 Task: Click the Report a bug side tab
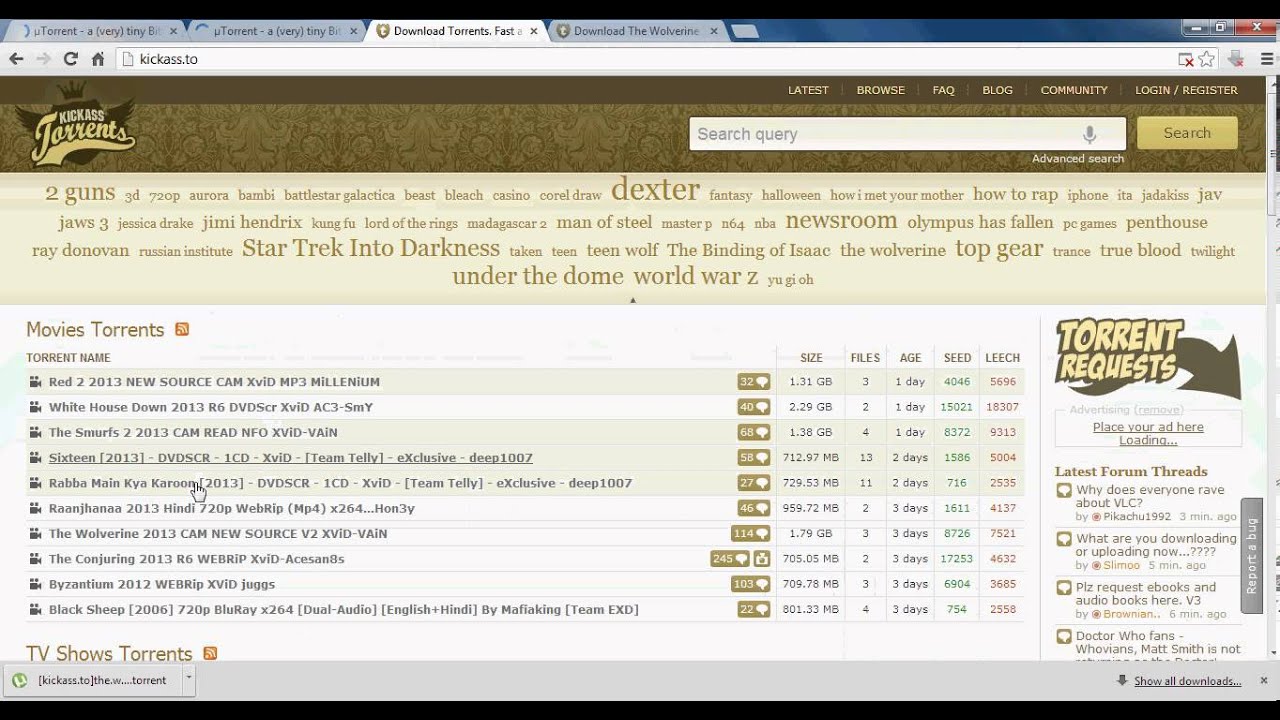click(x=1251, y=555)
